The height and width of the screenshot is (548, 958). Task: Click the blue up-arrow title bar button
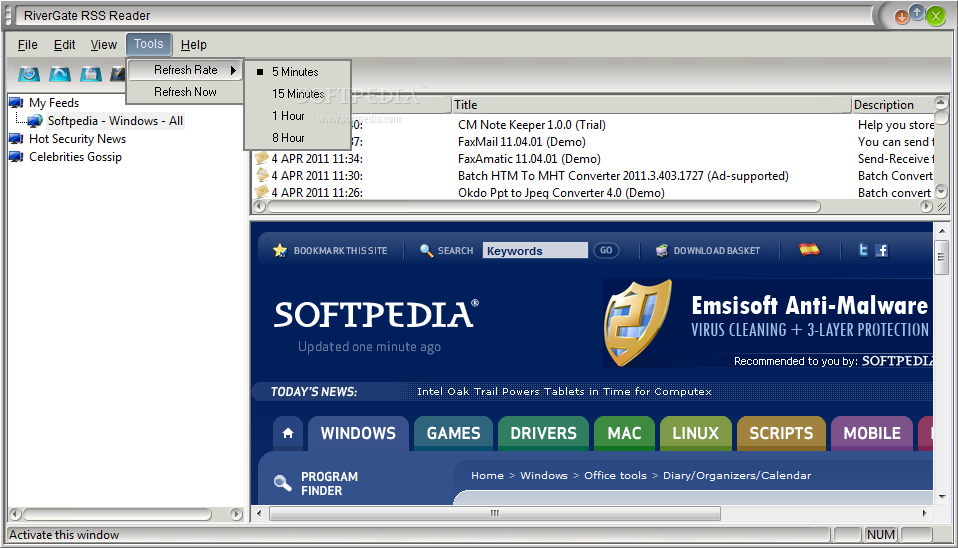point(917,12)
